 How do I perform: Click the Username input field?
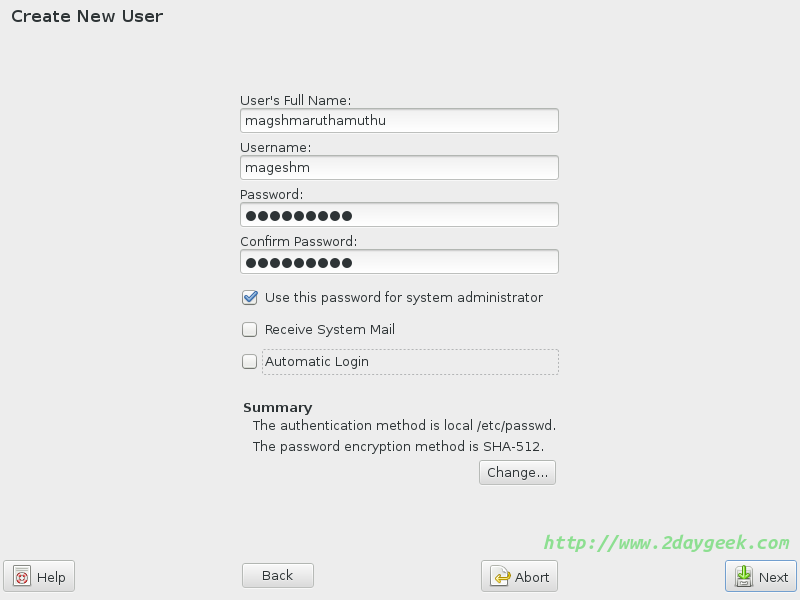point(399,168)
